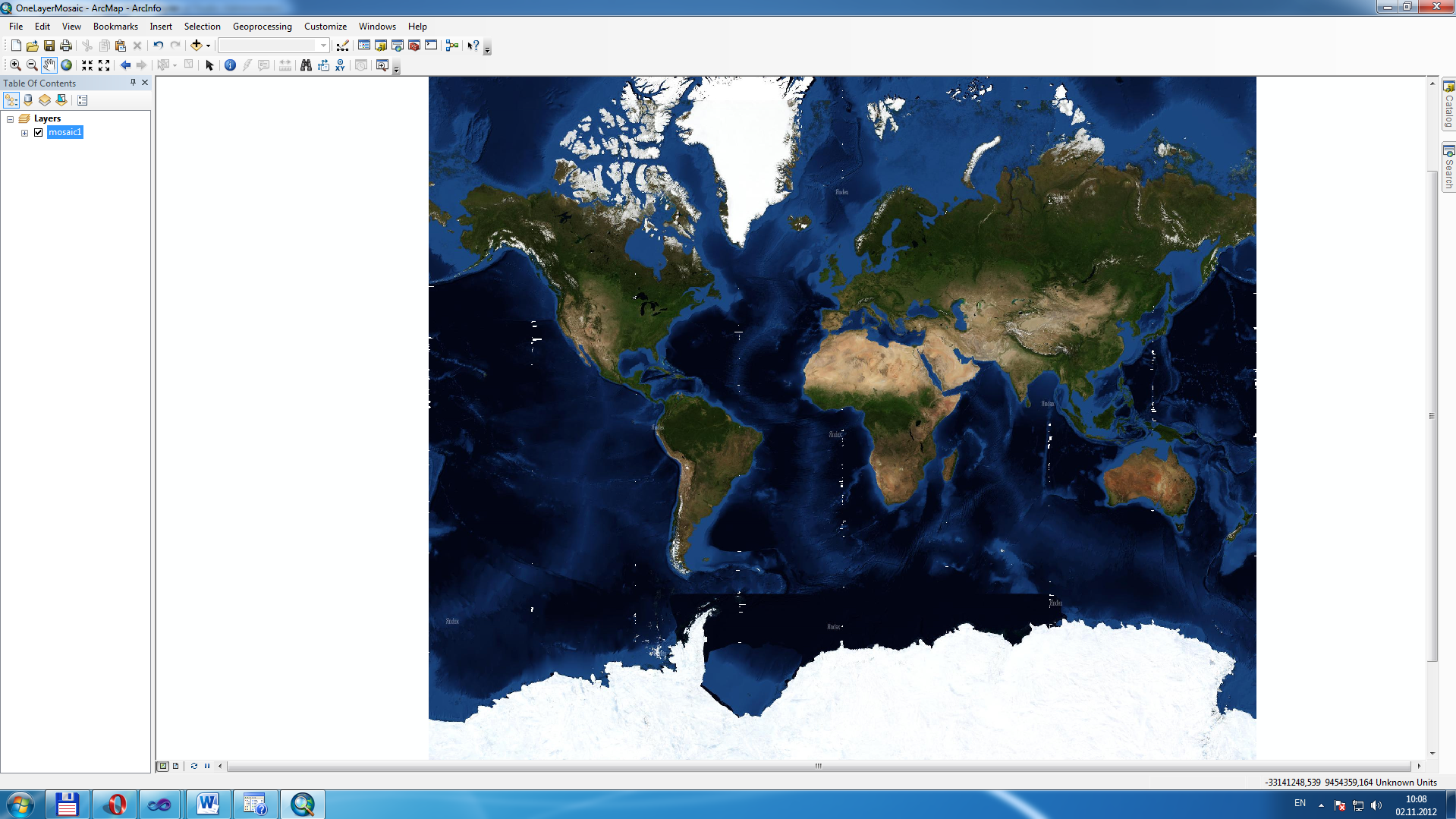Open the map scale dropdown
This screenshot has width=1456, height=819.
[x=323, y=46]
